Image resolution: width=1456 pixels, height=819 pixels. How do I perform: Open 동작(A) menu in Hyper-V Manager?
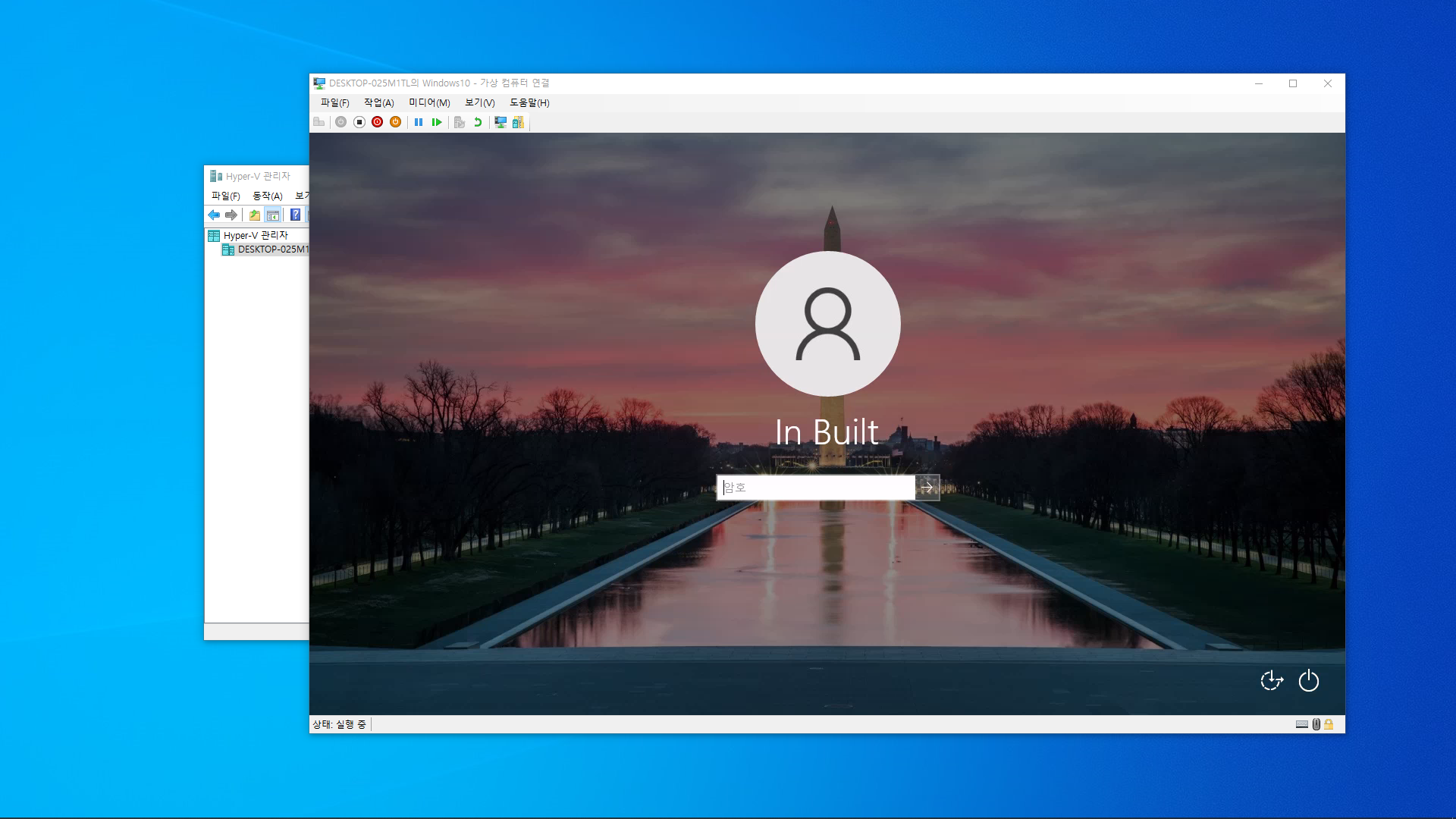click(267, 196)
